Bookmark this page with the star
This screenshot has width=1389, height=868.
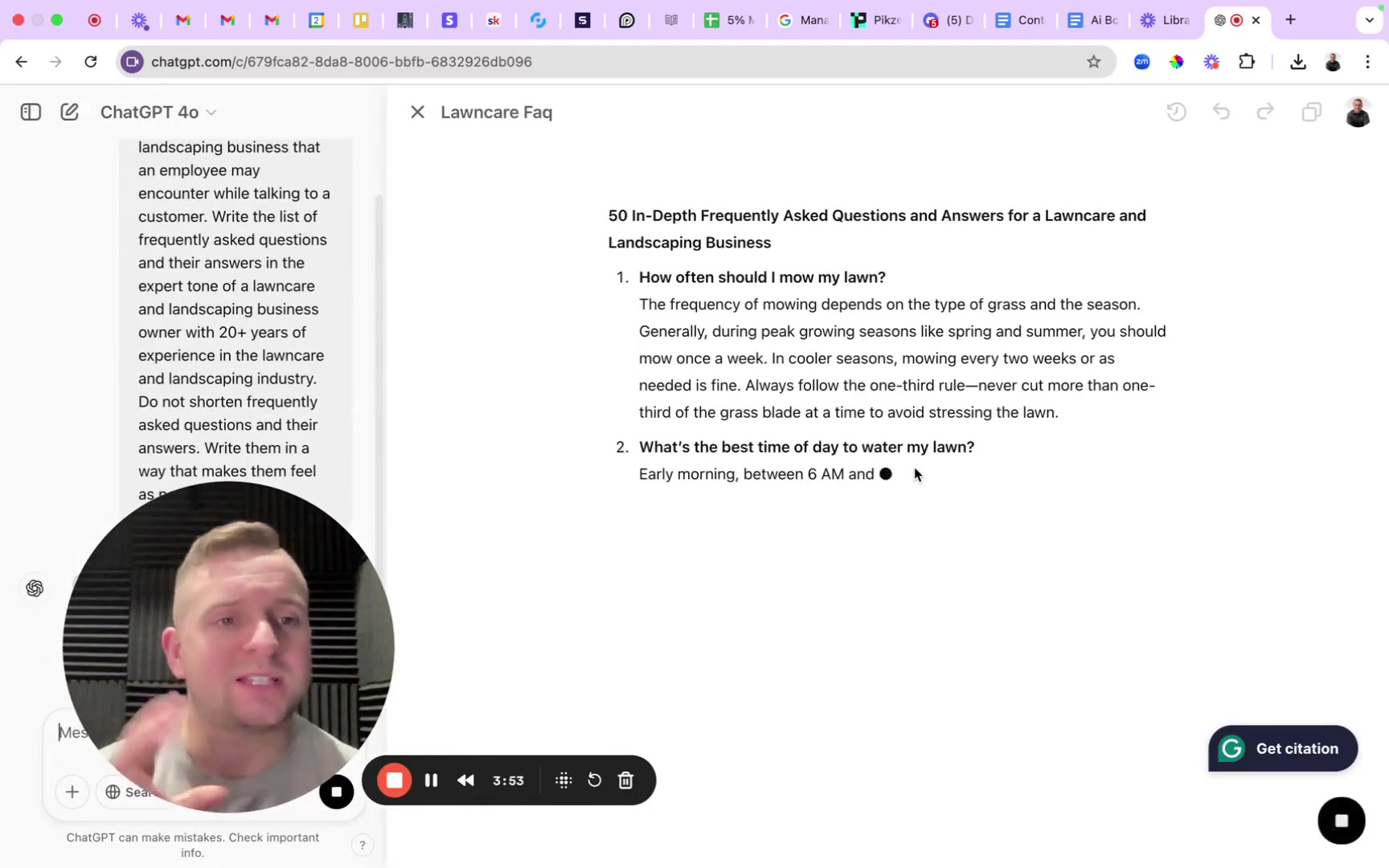click(x=1093, y=62)
